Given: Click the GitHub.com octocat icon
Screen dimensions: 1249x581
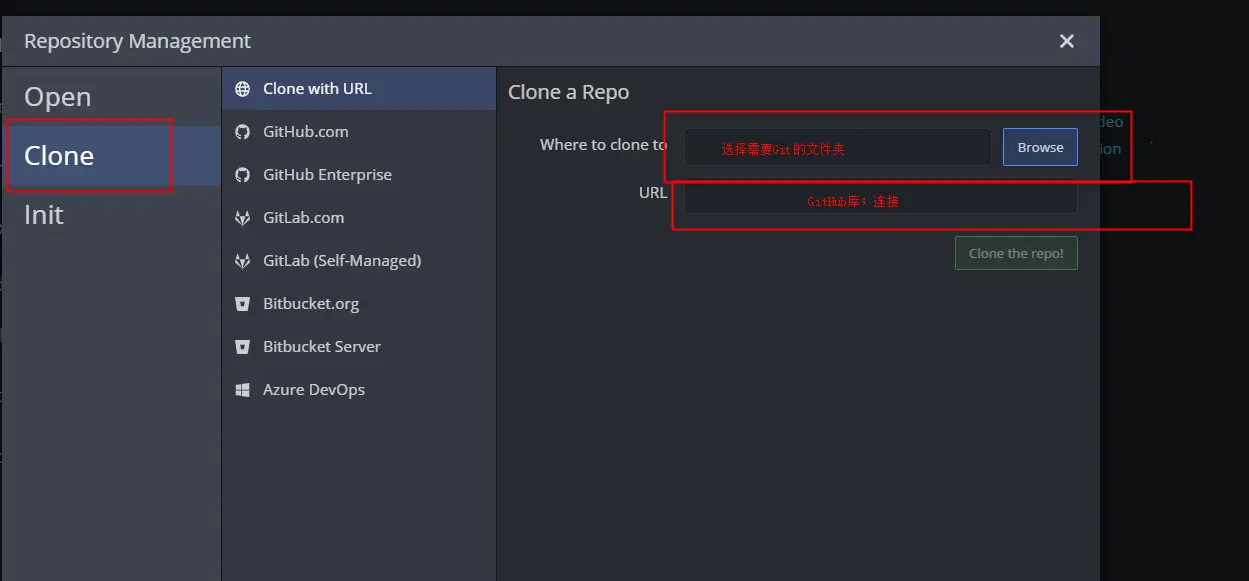Looking at the screenshot, I should tap(242, 132).
